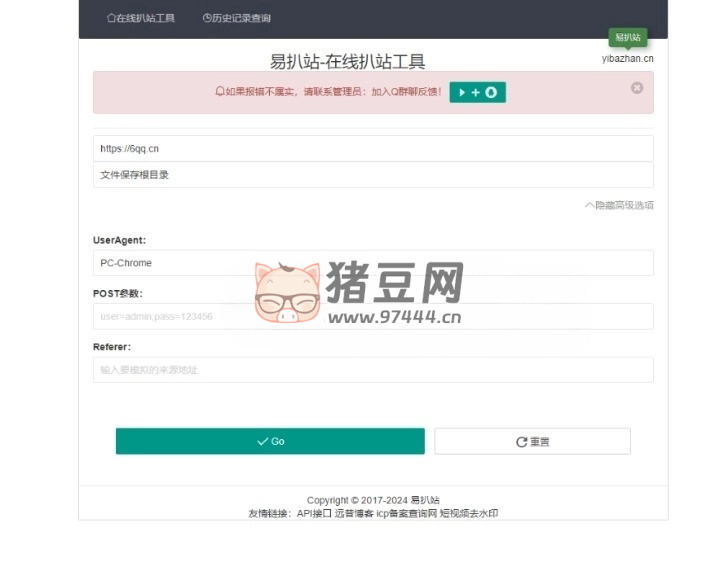Click the URL field containing https://6qq.cn

(x=373, y=148)
